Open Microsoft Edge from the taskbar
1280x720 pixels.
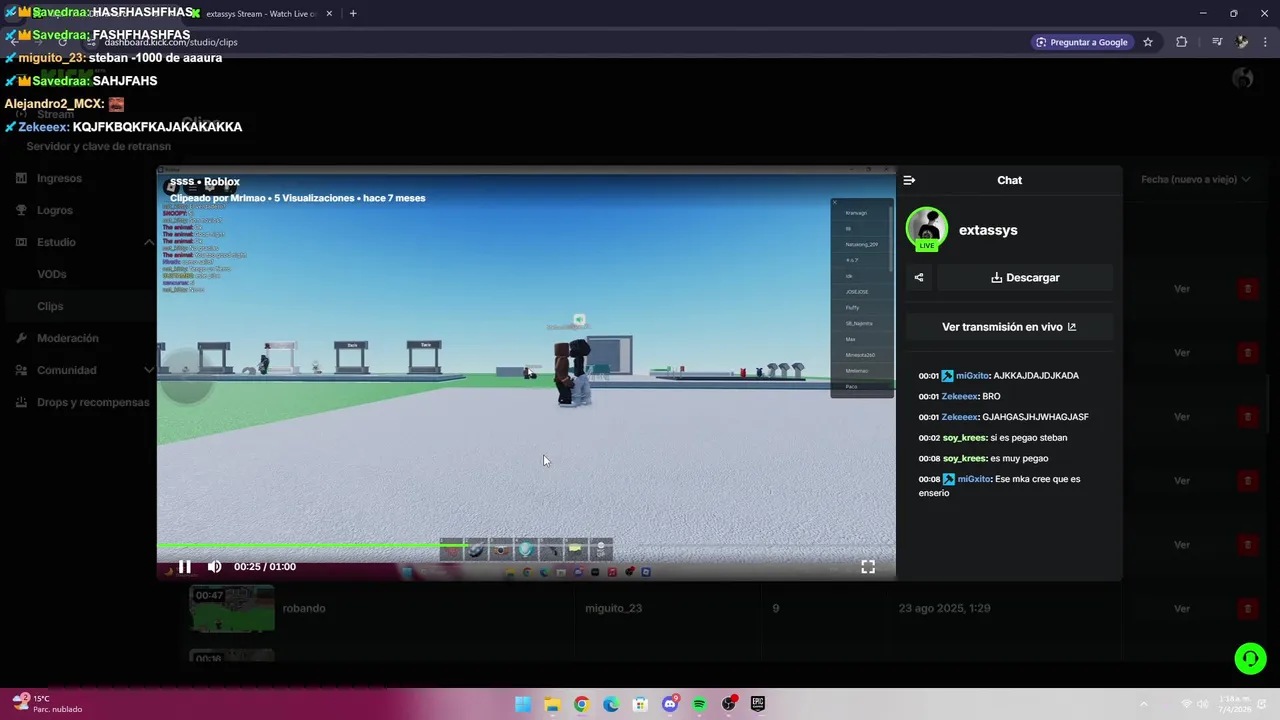pos(611,704)
